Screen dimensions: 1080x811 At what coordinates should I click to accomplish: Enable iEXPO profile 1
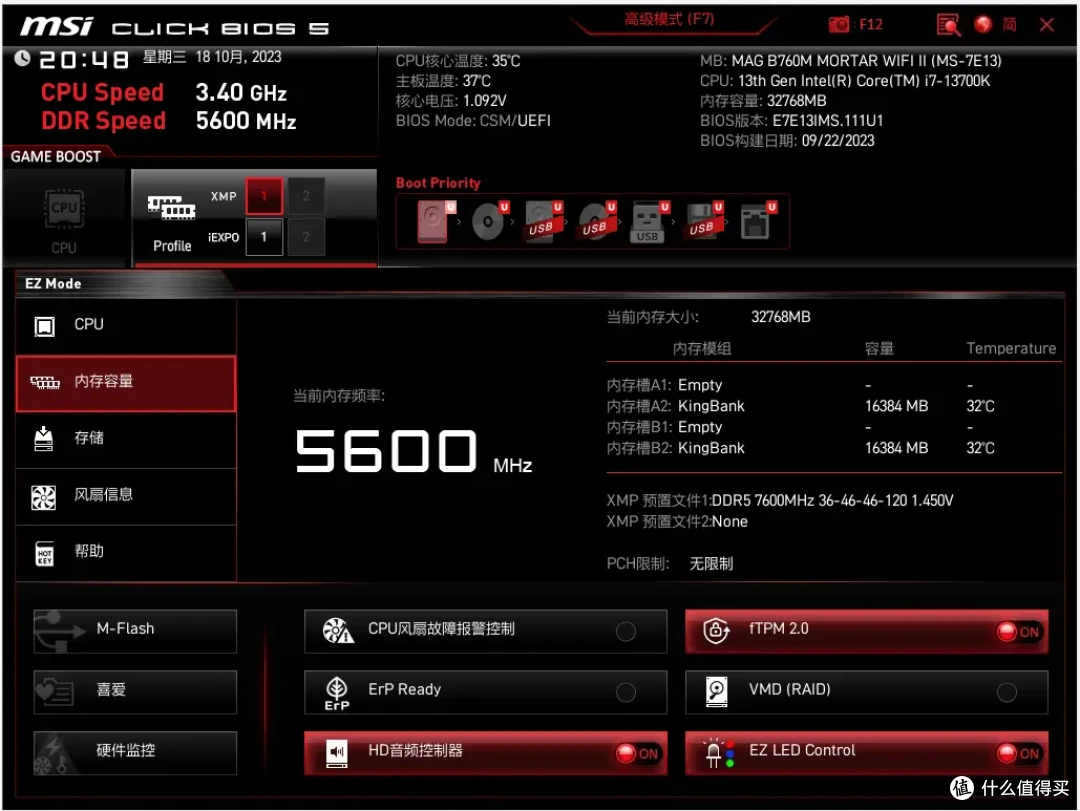pos(264,237)
